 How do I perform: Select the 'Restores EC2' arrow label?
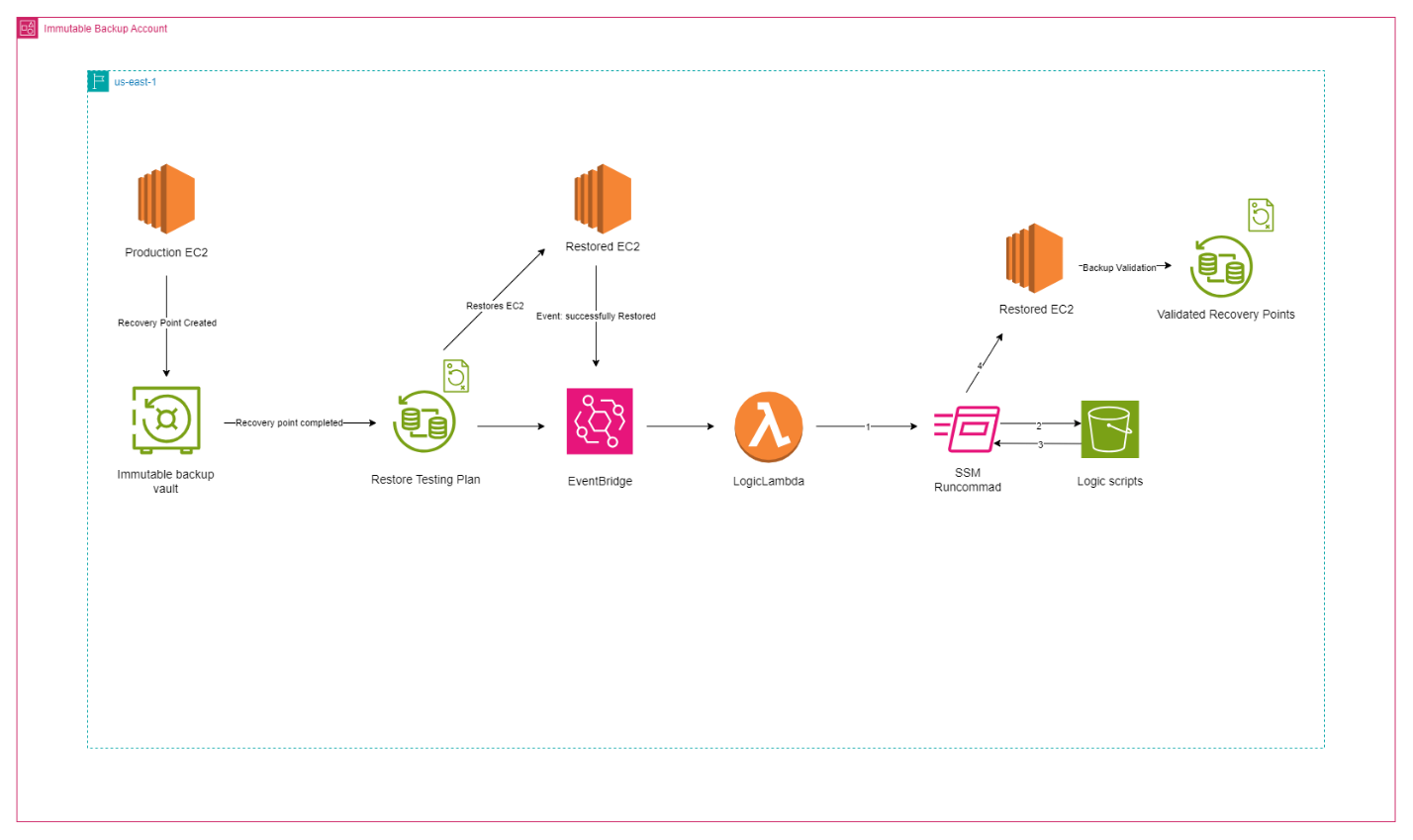495,306
